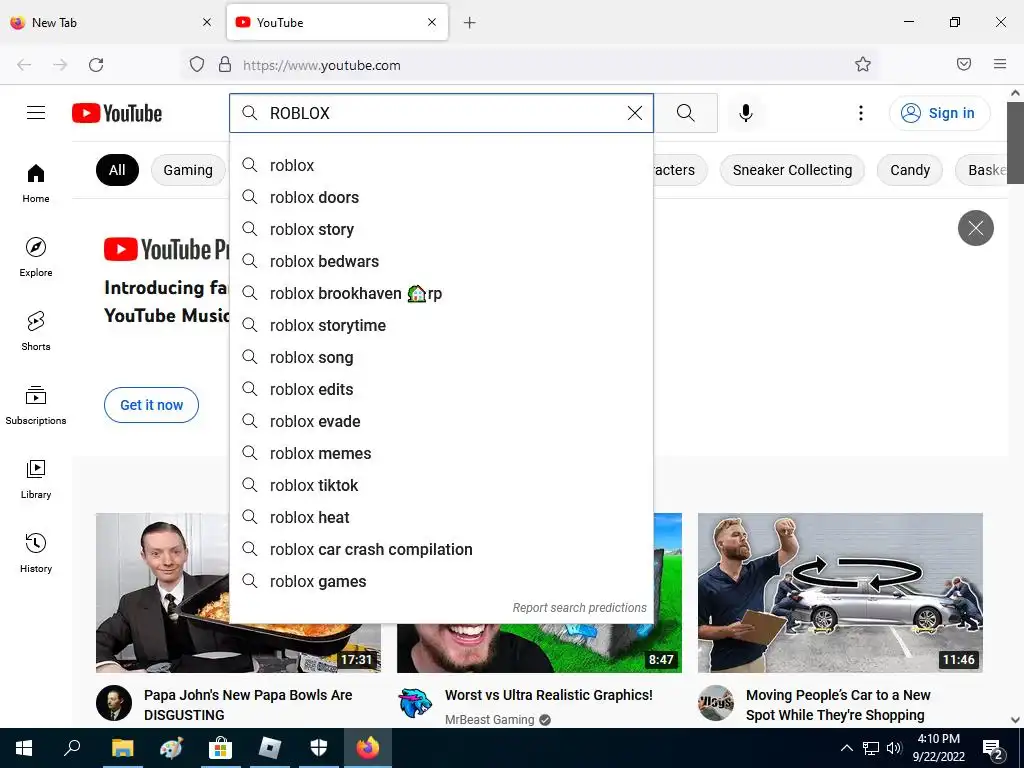This screenshot has height=768, width=1024.
Task: Choose the 'roblox' suggestion
Action: tap(441, 165)
